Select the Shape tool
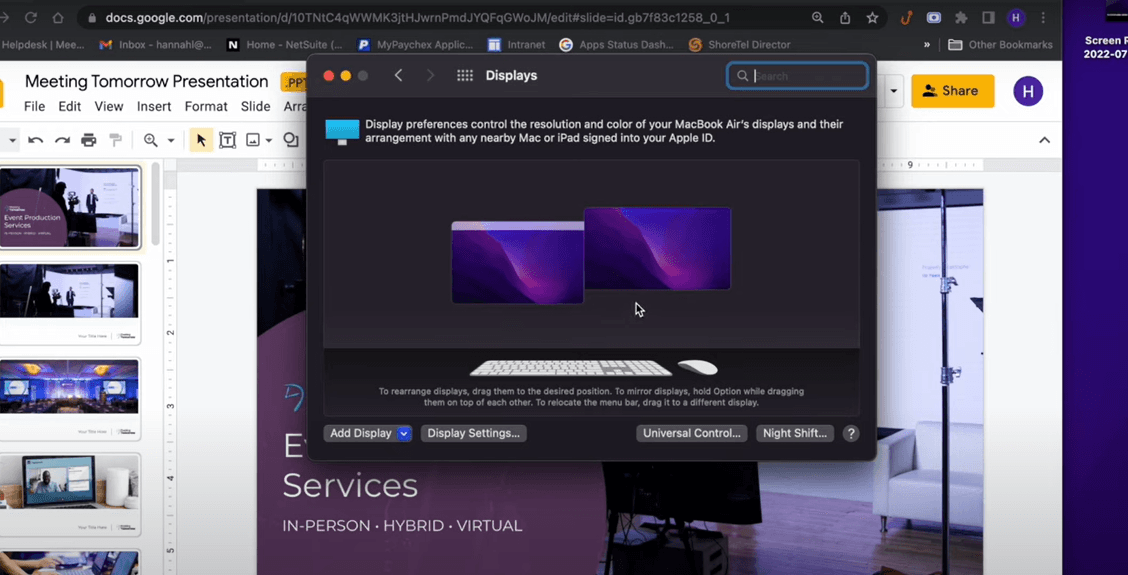Image resolution: width=1128 pixels, height=575 pixels. pyautogui.click(x=291, y=140)
